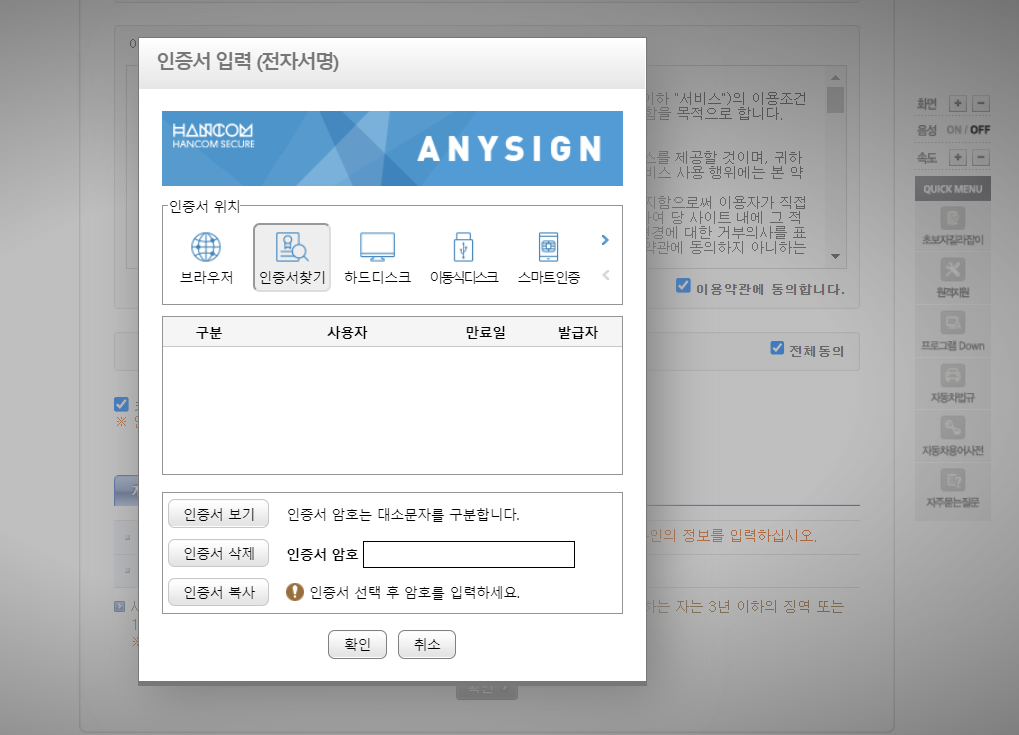Decrease 속도 with minus button
Screen dimensions: 1019x735
pos(981,157)
